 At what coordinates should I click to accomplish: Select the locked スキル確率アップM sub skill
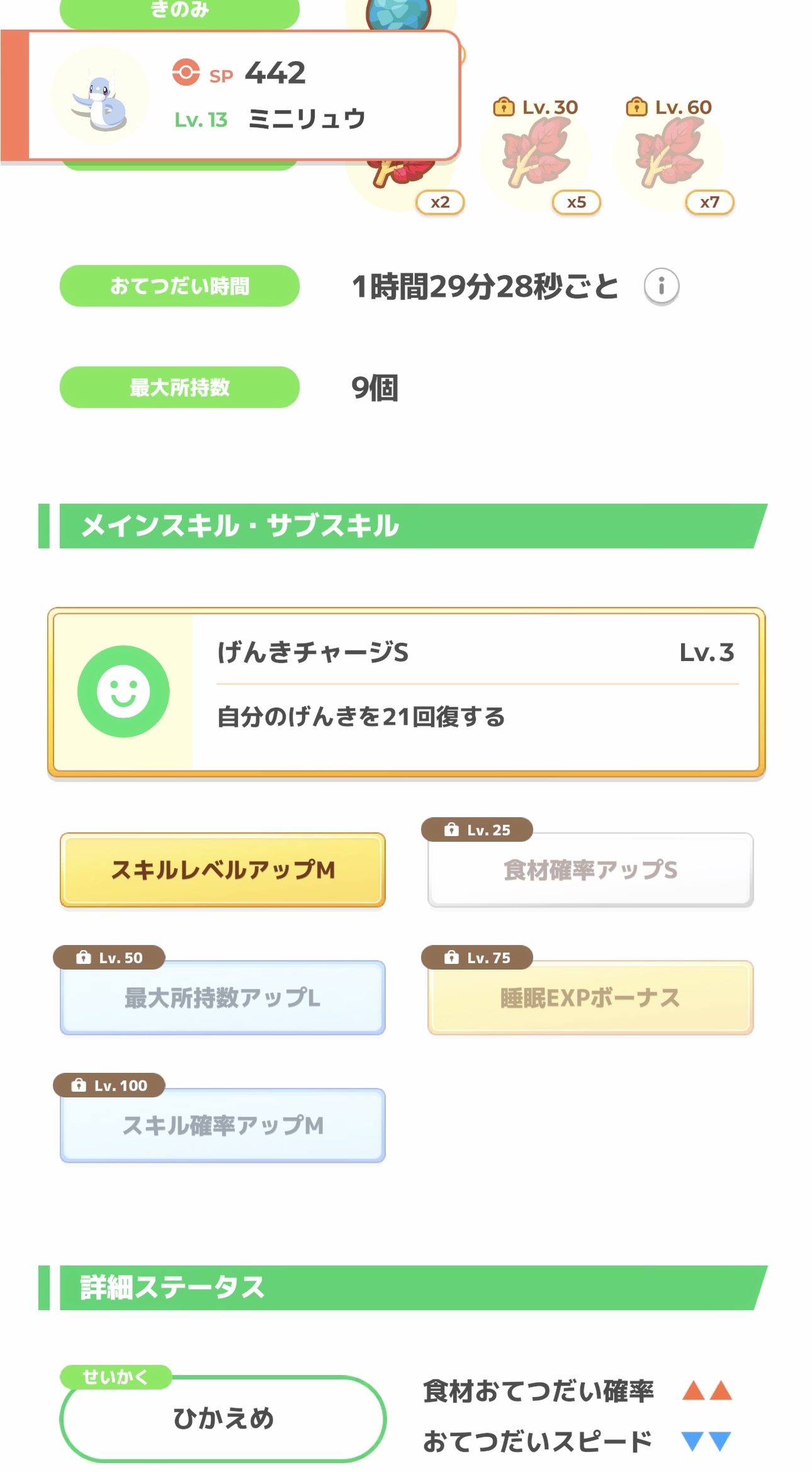[223, 1126]
